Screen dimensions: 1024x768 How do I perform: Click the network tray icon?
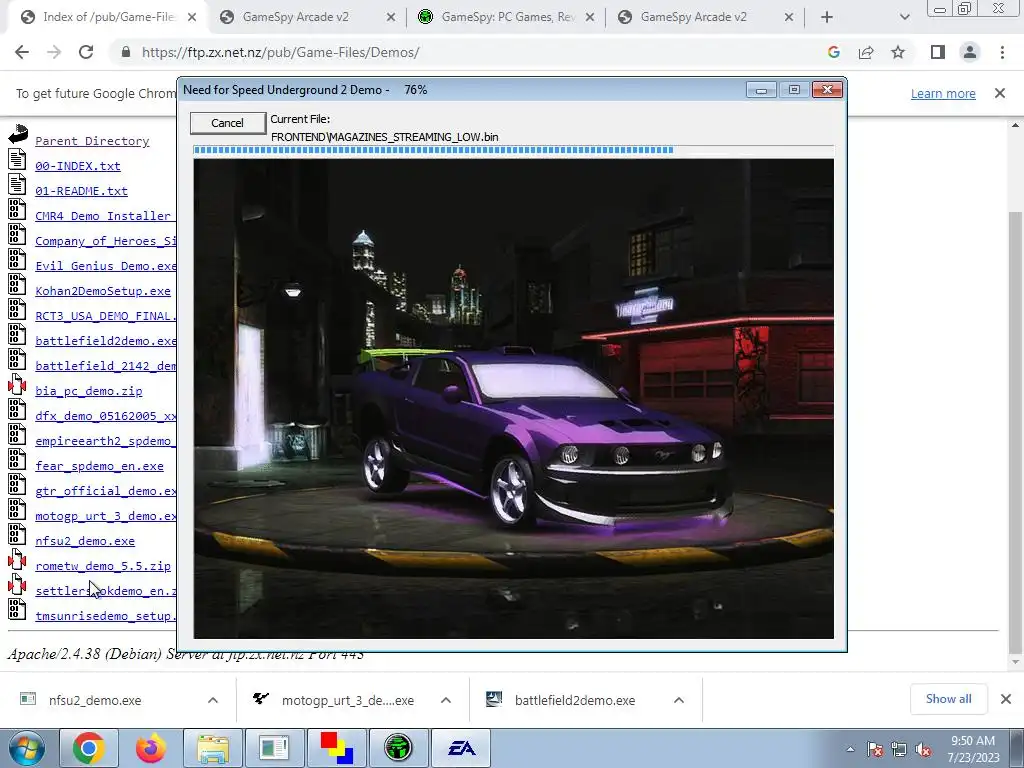click(899, 750)
